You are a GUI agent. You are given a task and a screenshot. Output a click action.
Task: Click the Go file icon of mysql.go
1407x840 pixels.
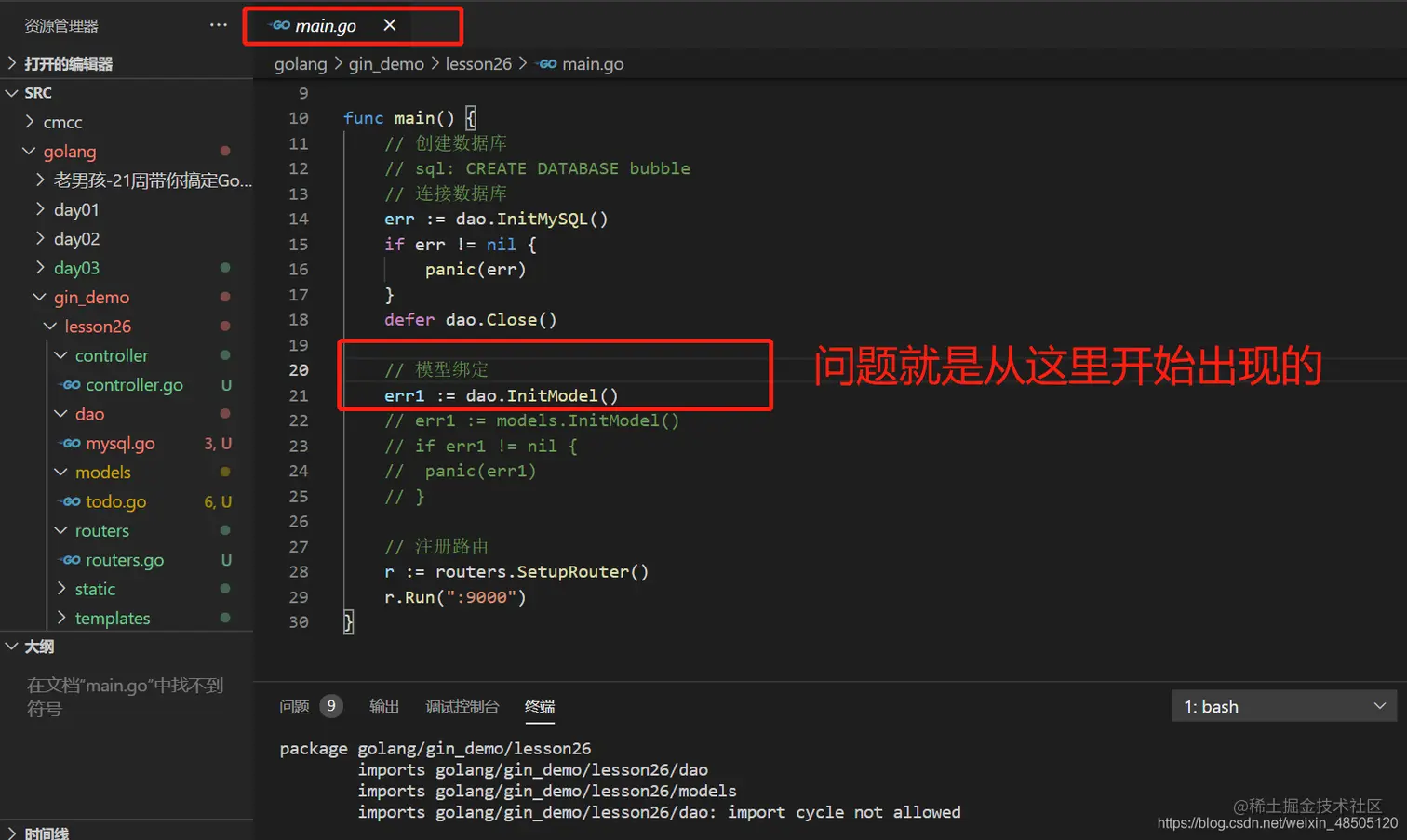tap(71, 444)
